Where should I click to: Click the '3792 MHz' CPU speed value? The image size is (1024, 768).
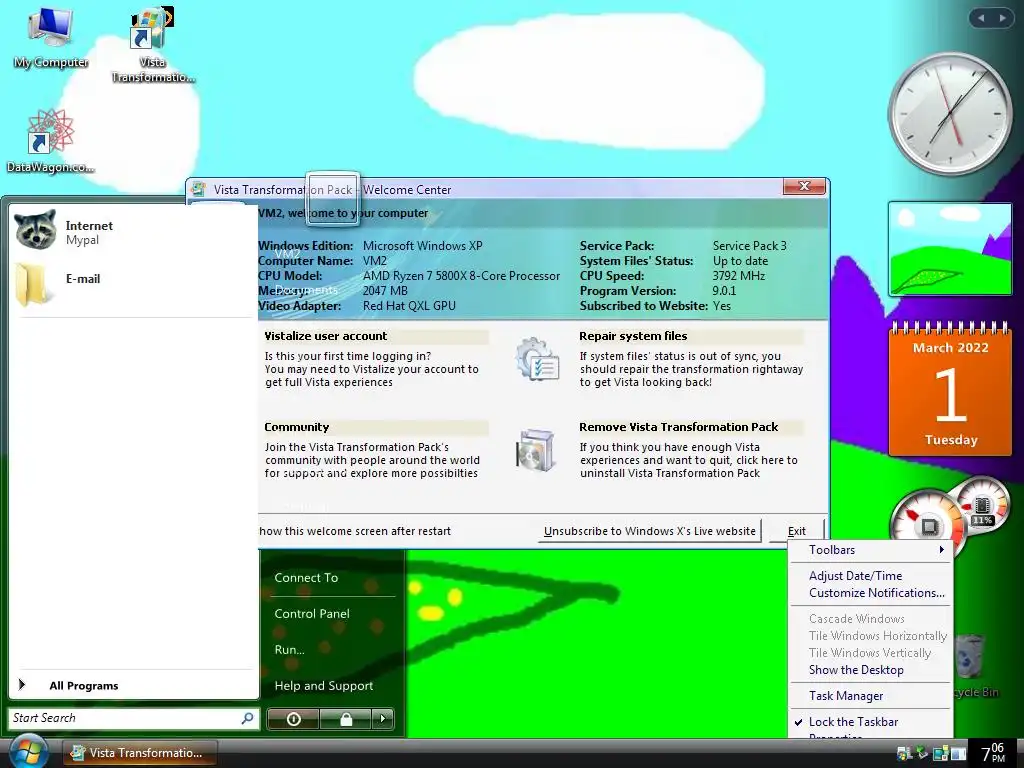pyautogui.click(x=738, y=276)
